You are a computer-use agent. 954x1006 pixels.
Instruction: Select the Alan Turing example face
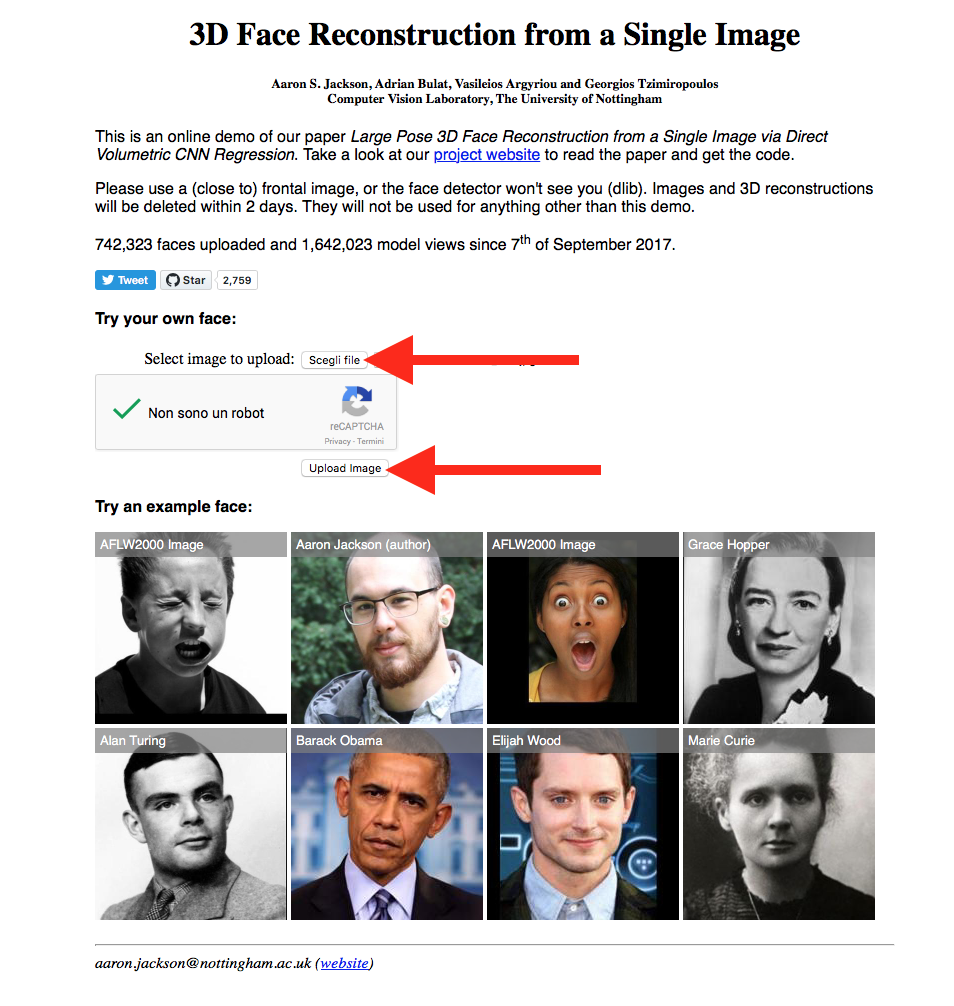click(191, 824)
